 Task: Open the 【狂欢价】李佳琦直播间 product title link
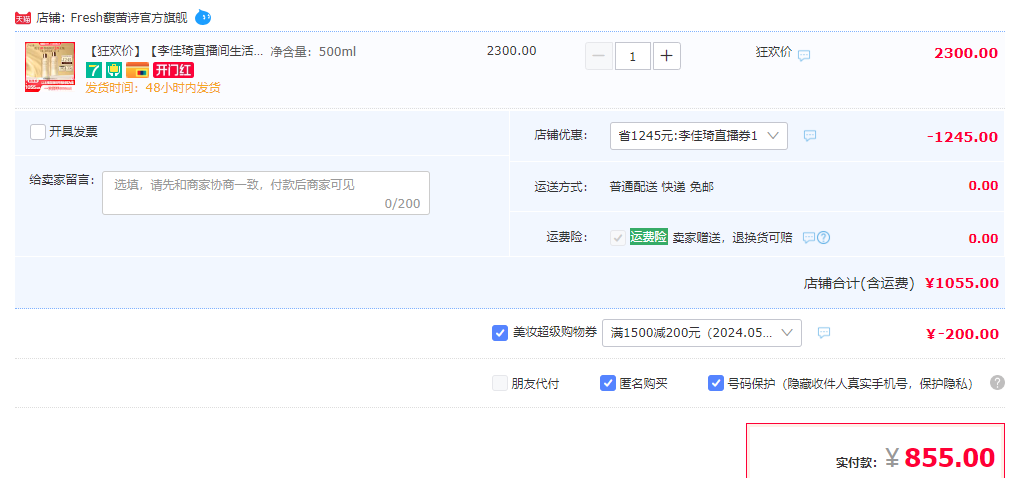click(x=175, y=51)
